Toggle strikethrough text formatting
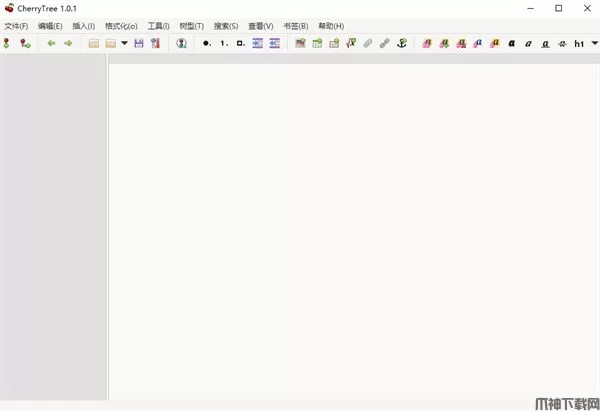The image size is (600, 411). 562,44
